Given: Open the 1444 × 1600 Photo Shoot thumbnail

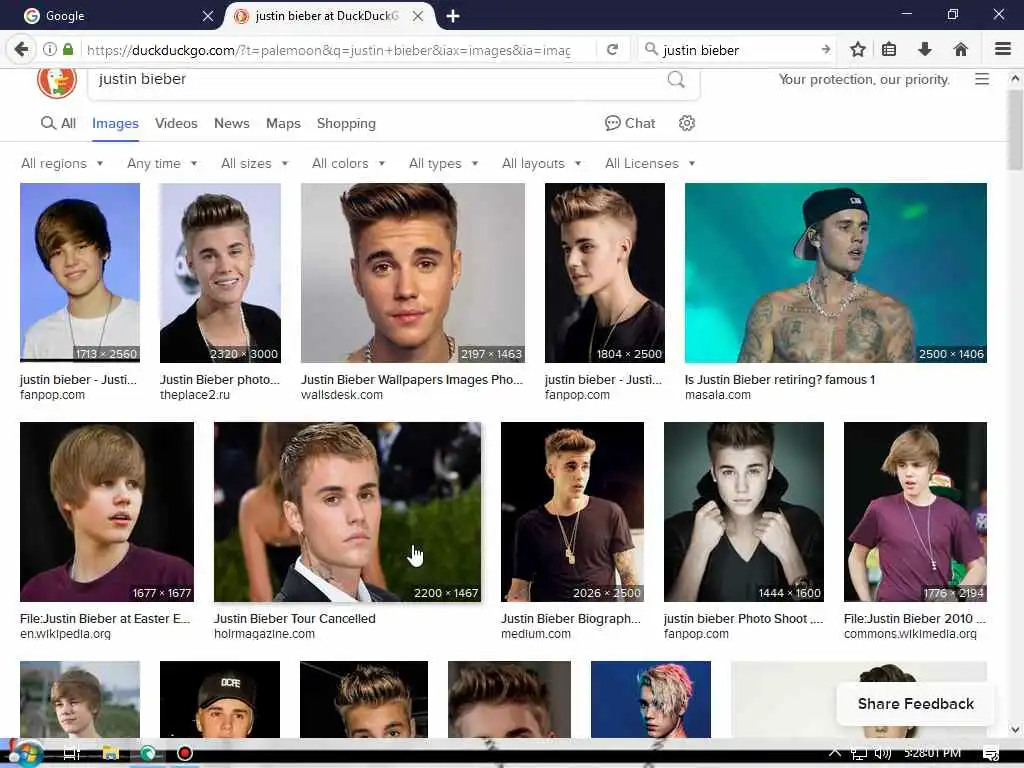Looking at the screenshot, I should (744, 512).
